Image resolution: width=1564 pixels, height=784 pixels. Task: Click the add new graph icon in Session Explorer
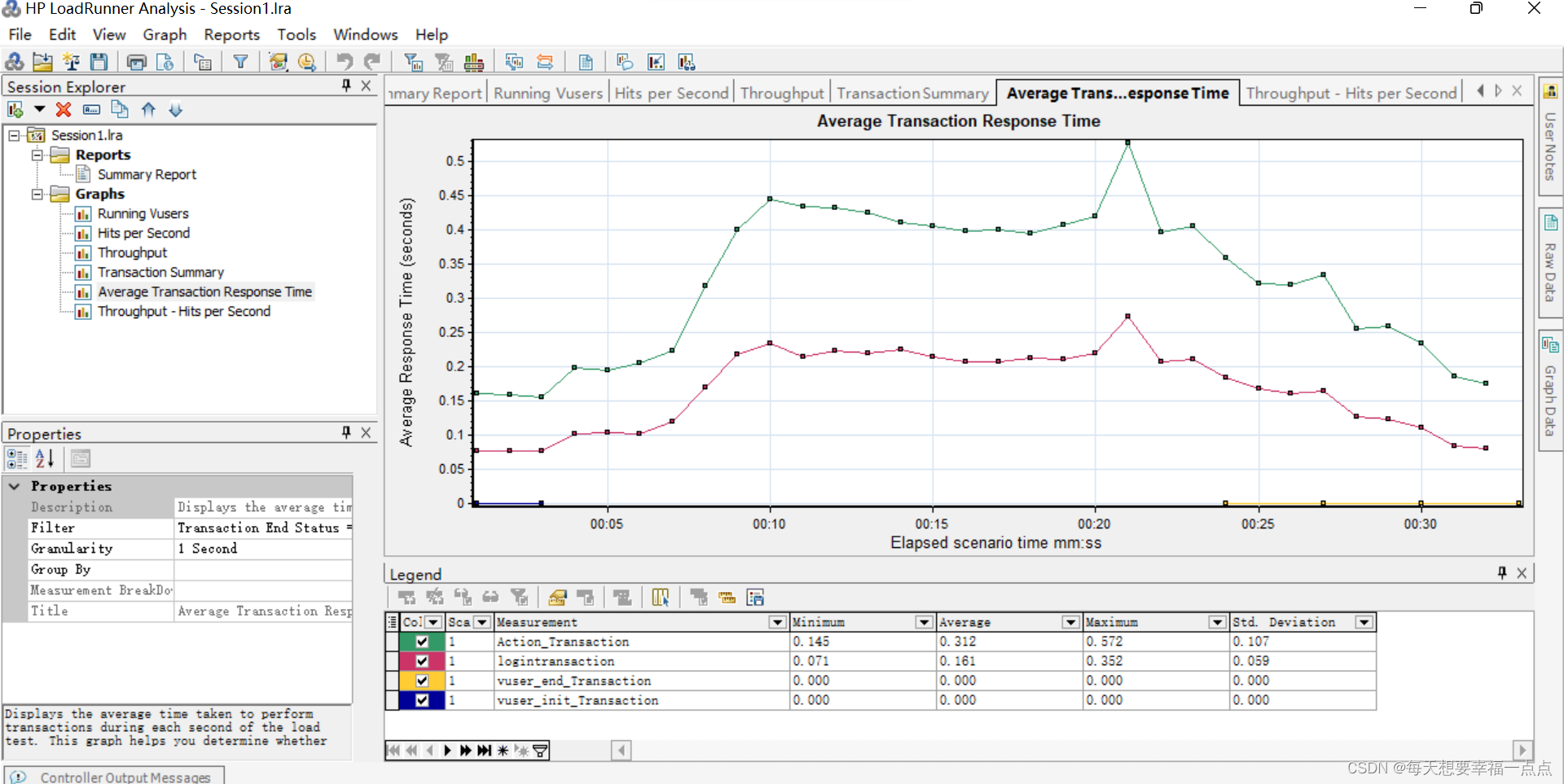coord(15,109)
